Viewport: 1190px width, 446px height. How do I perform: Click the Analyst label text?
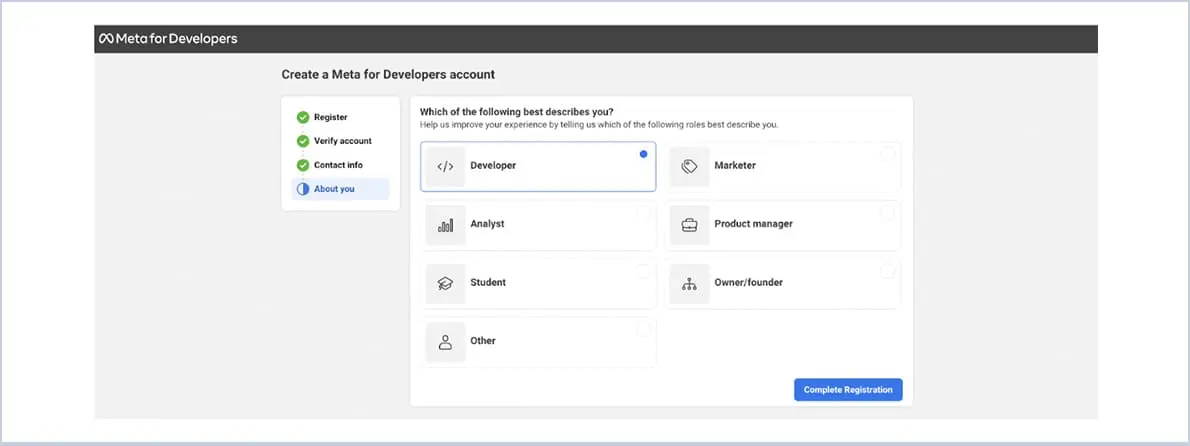click(487, 224)
